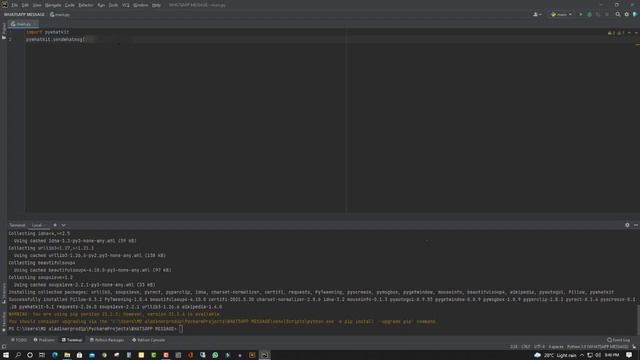Open the File menu

[15, 5]
